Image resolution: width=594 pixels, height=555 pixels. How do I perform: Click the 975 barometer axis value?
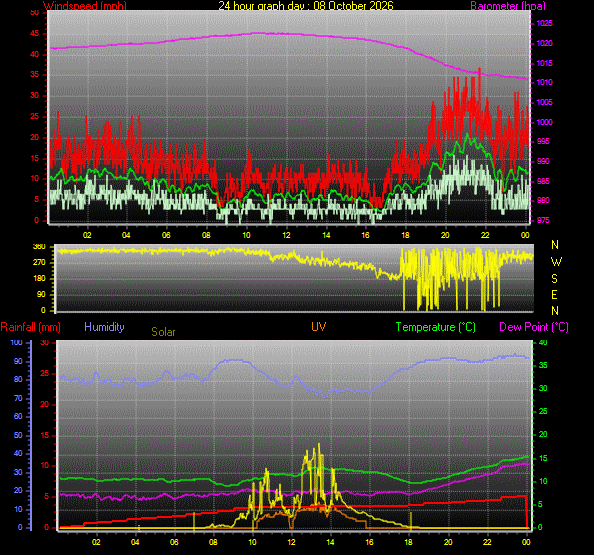pos(543,220)
